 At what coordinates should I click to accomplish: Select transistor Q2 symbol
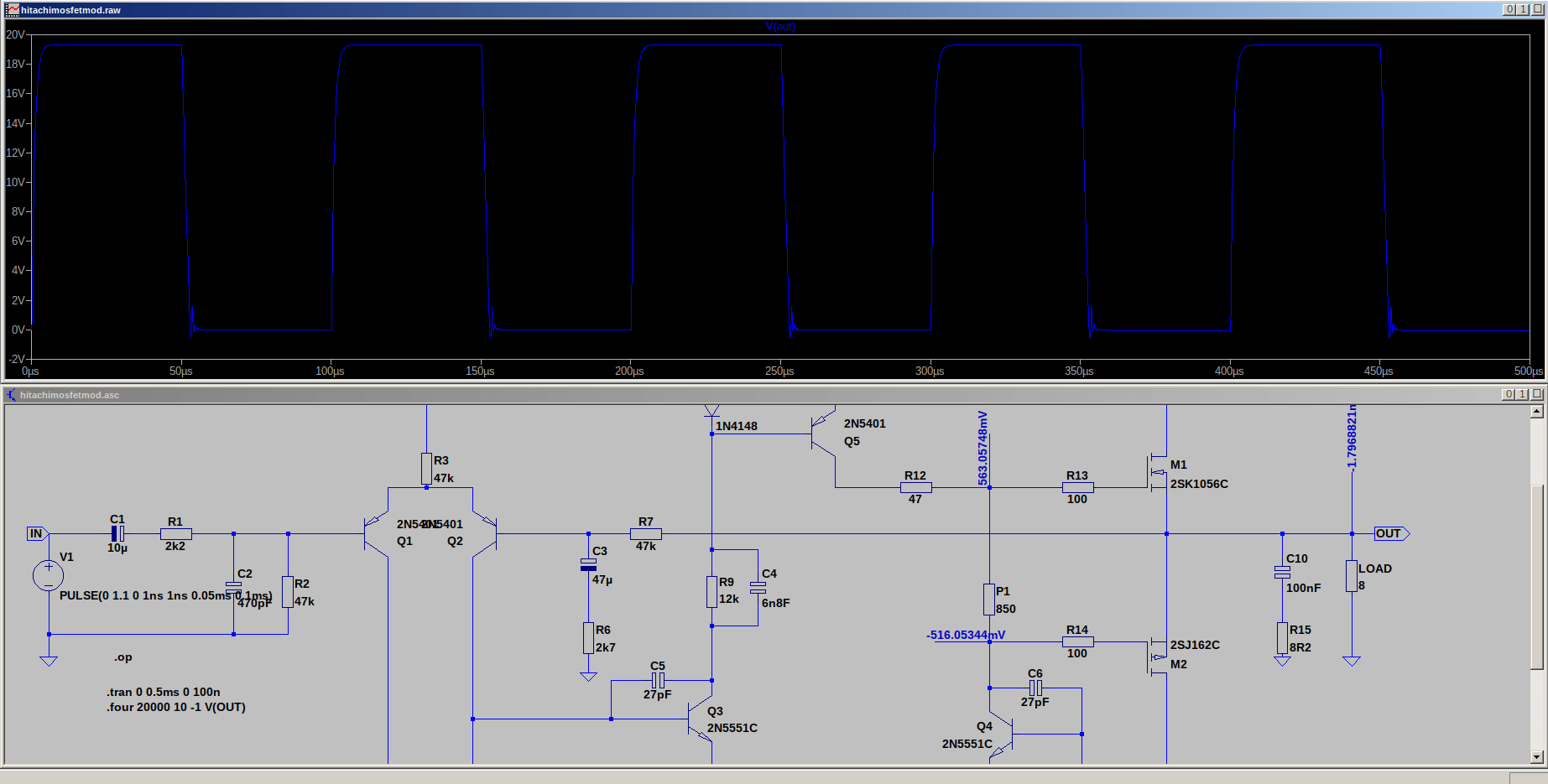(x=484, y=533)
